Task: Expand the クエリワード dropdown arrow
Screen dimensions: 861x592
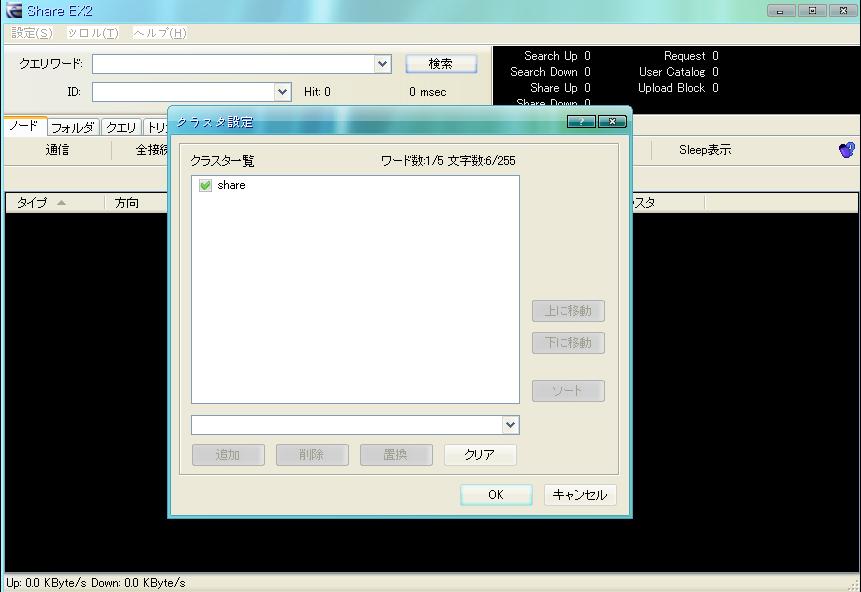Action: click(x=382, y=64)
